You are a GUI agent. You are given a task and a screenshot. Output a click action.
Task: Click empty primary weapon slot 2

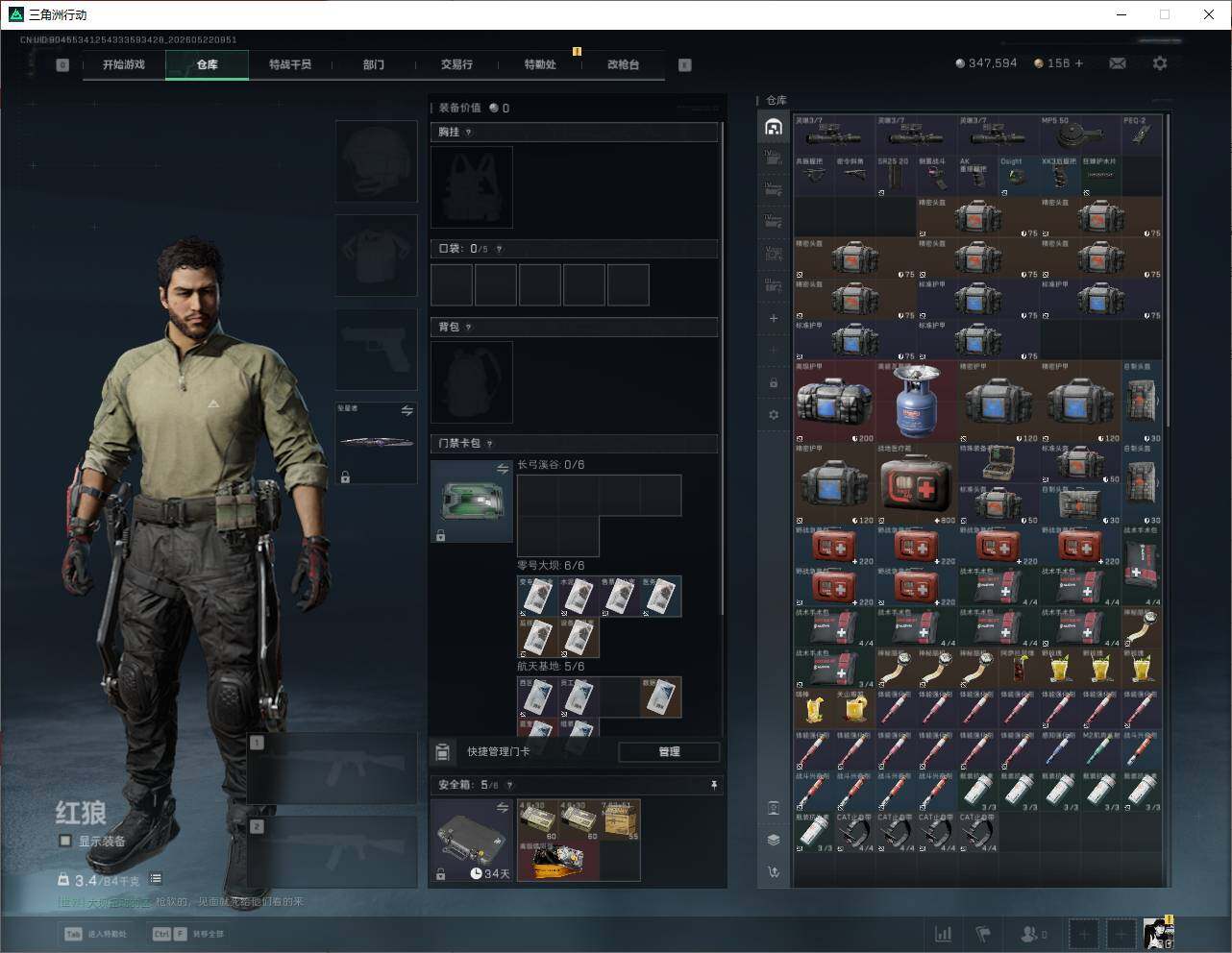pos(333,853)
